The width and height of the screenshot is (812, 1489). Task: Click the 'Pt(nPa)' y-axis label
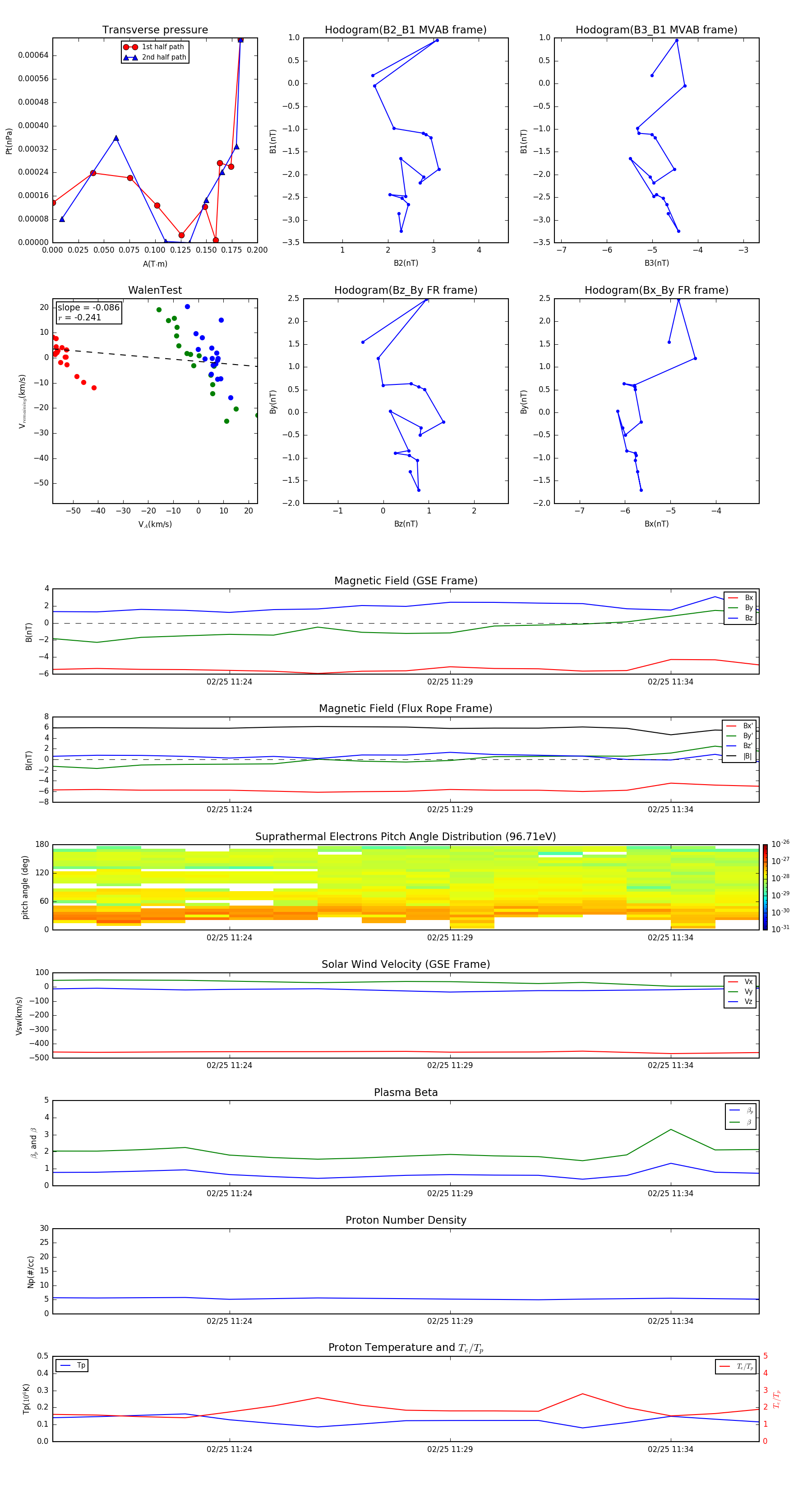click(x=9, y=140)
